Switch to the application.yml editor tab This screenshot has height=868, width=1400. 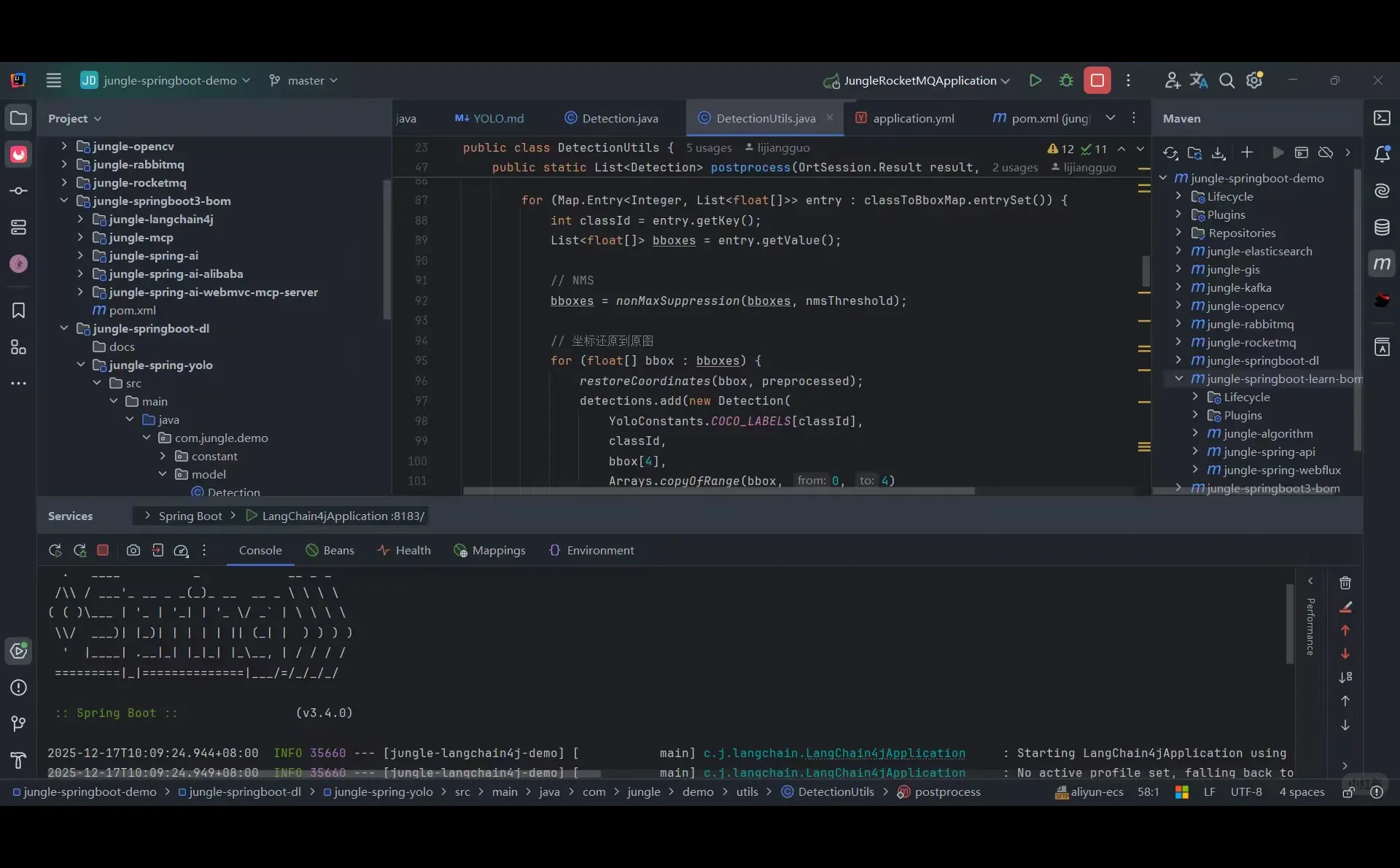point(913,118)
